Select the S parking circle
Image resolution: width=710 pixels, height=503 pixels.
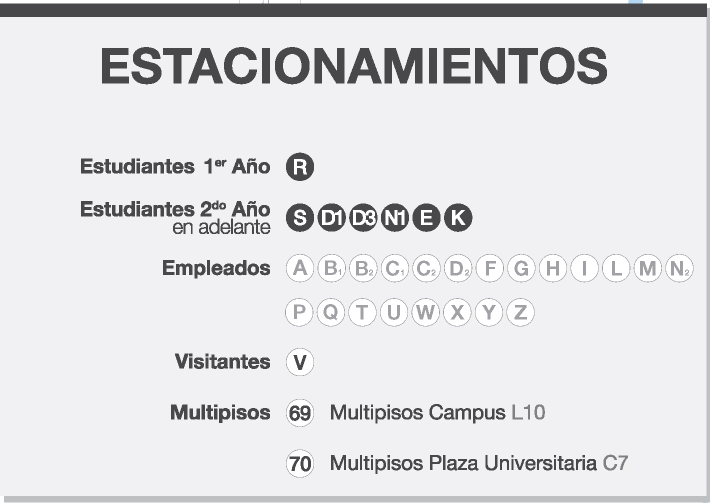click(300, 218)
